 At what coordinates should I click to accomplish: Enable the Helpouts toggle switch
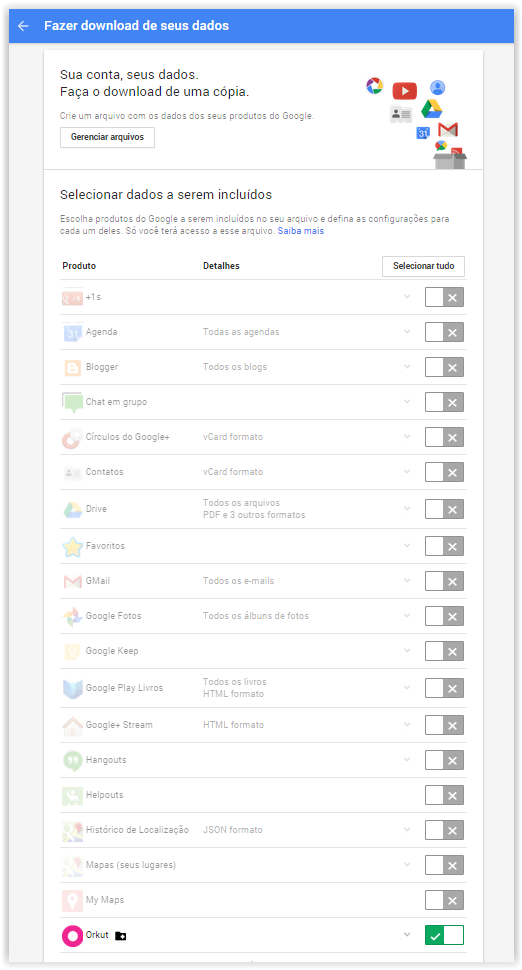tap(444, 796)
